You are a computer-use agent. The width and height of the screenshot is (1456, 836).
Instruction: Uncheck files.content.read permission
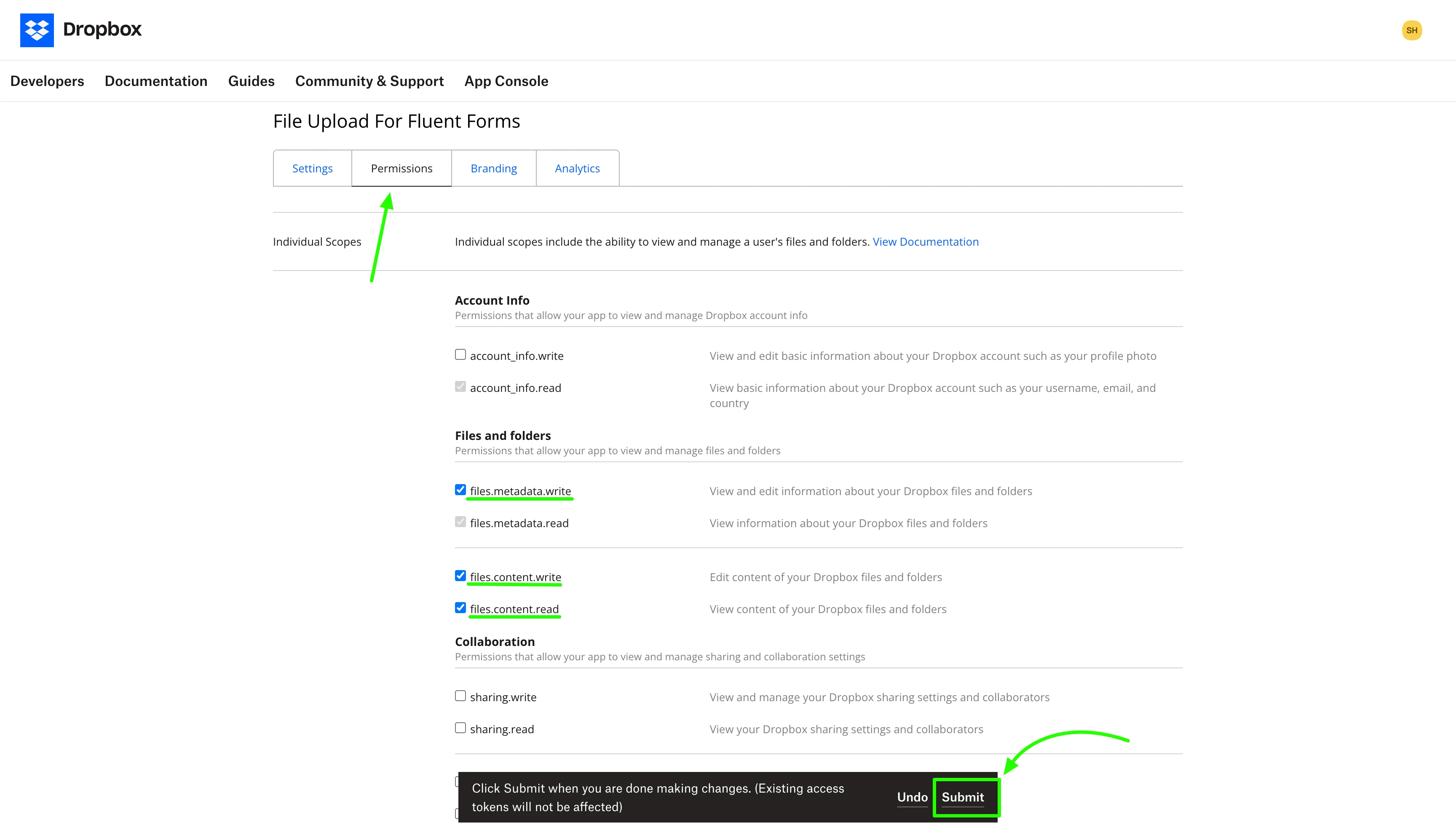460,608
